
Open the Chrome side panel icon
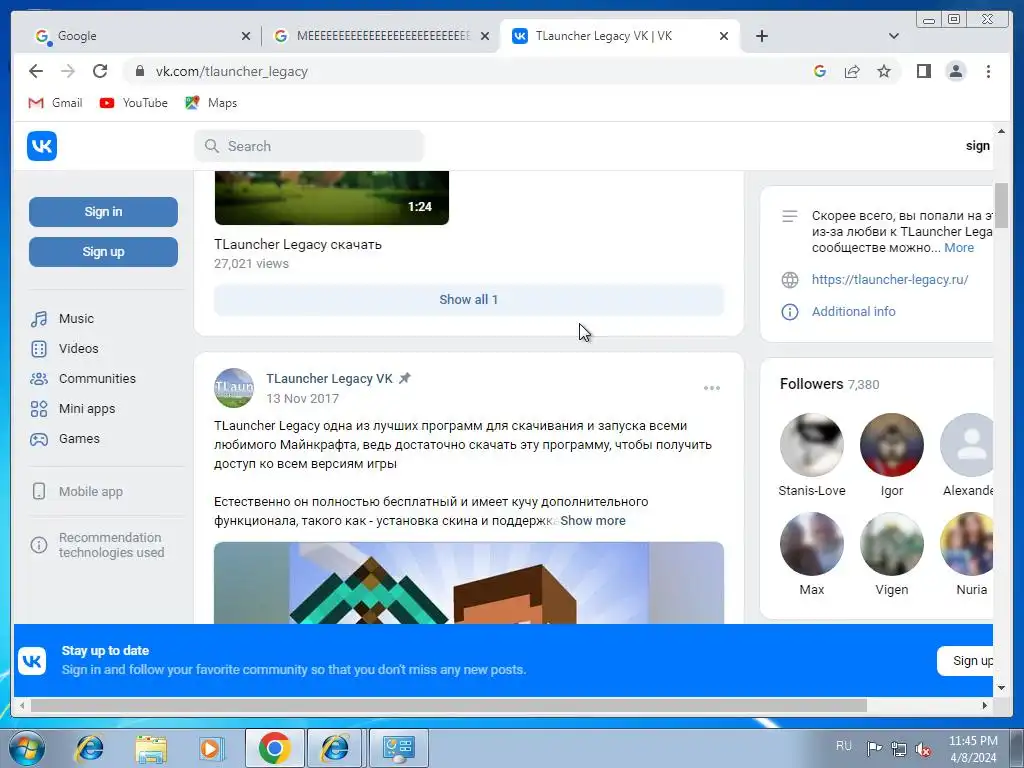click(923, 71)
